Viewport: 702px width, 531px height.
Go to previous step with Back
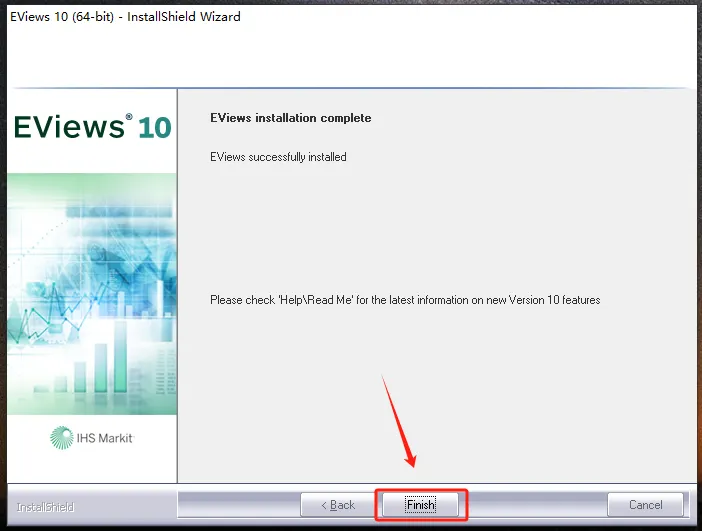coord(338,505)
